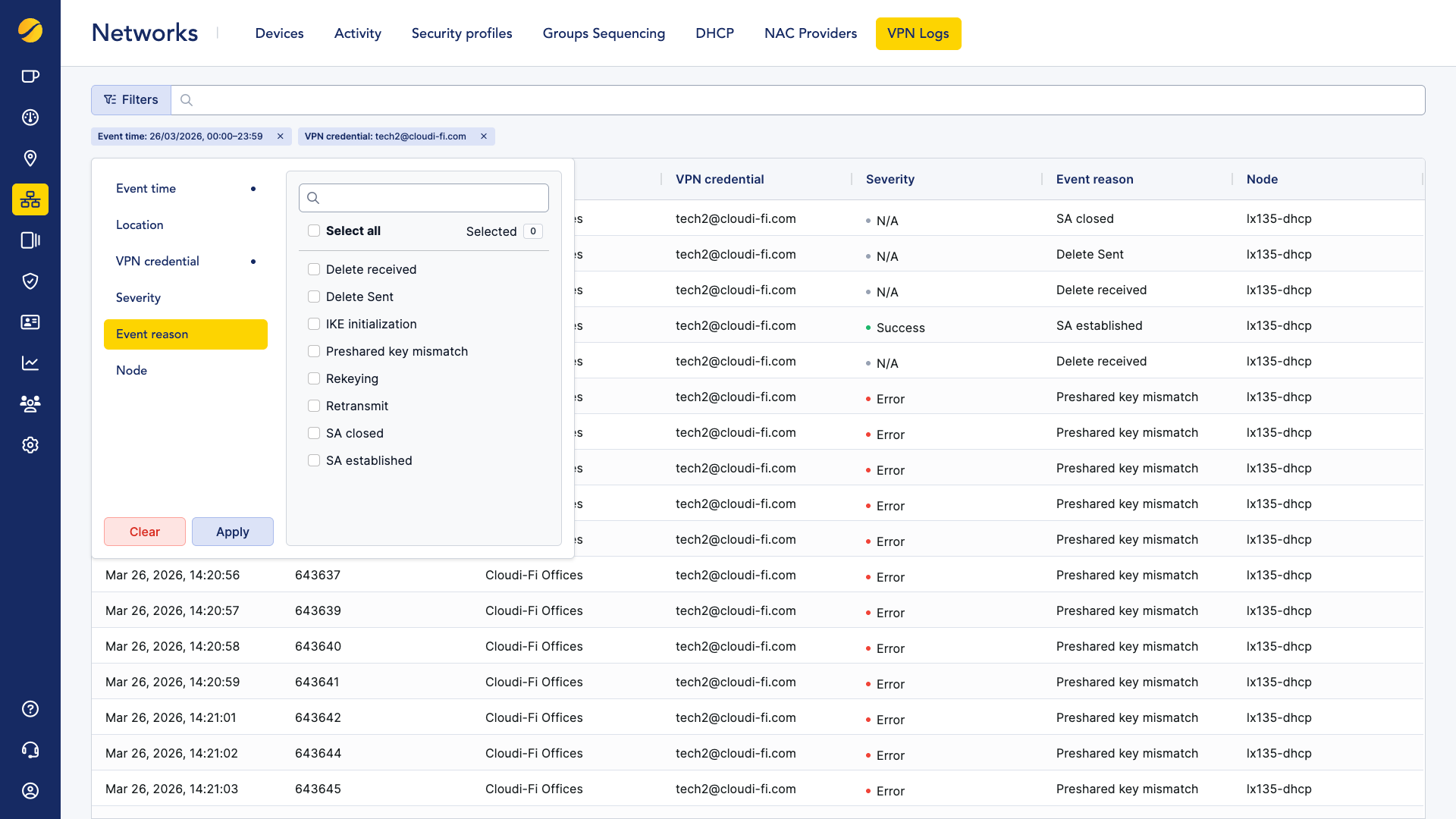Open the shield security sidebar icon
This screenshot has height=819, width=1456.
(30, 281)
